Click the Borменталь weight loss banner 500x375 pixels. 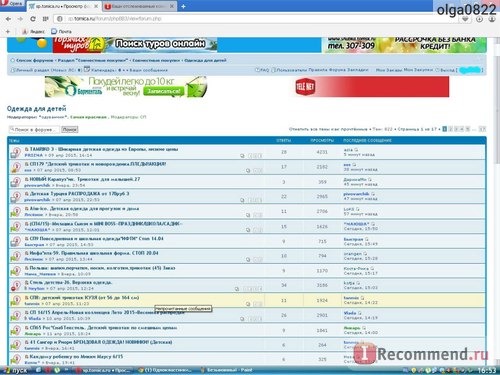[x=126, y=87]
